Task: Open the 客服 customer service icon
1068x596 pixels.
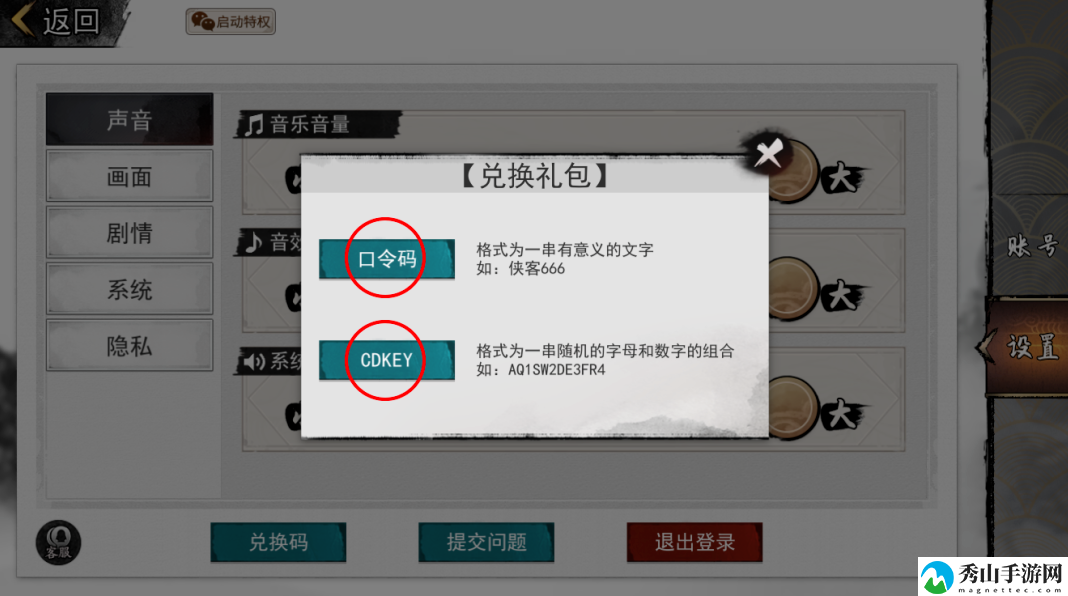Action: 58,543
